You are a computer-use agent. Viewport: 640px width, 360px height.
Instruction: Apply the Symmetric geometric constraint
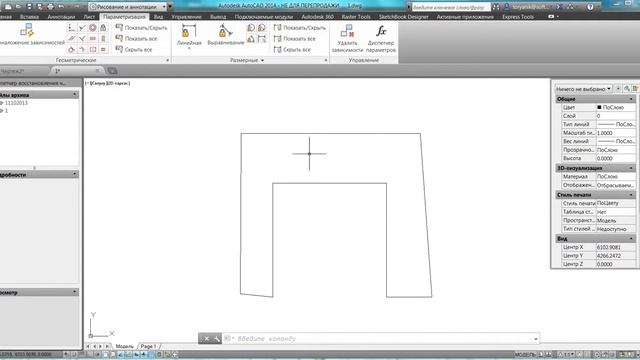93,49
